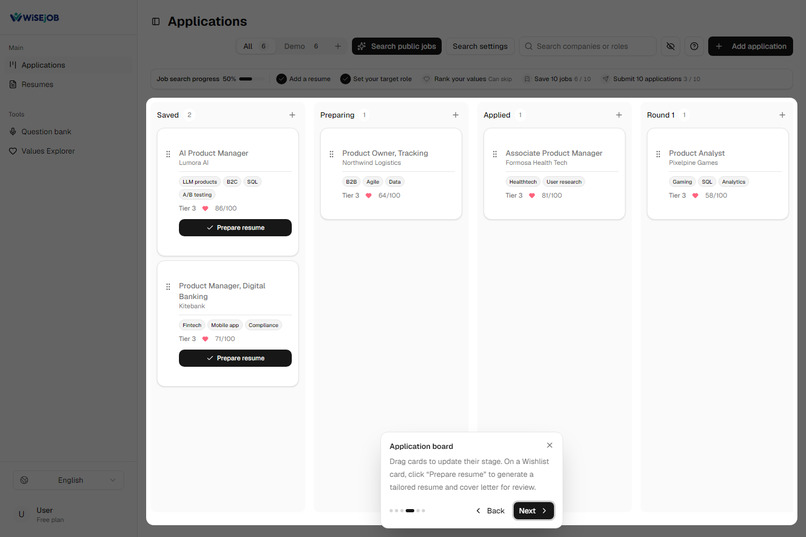This screenshot has width=806, height=537.
Task: Click the Gaming tag
Action: point(682,182)
